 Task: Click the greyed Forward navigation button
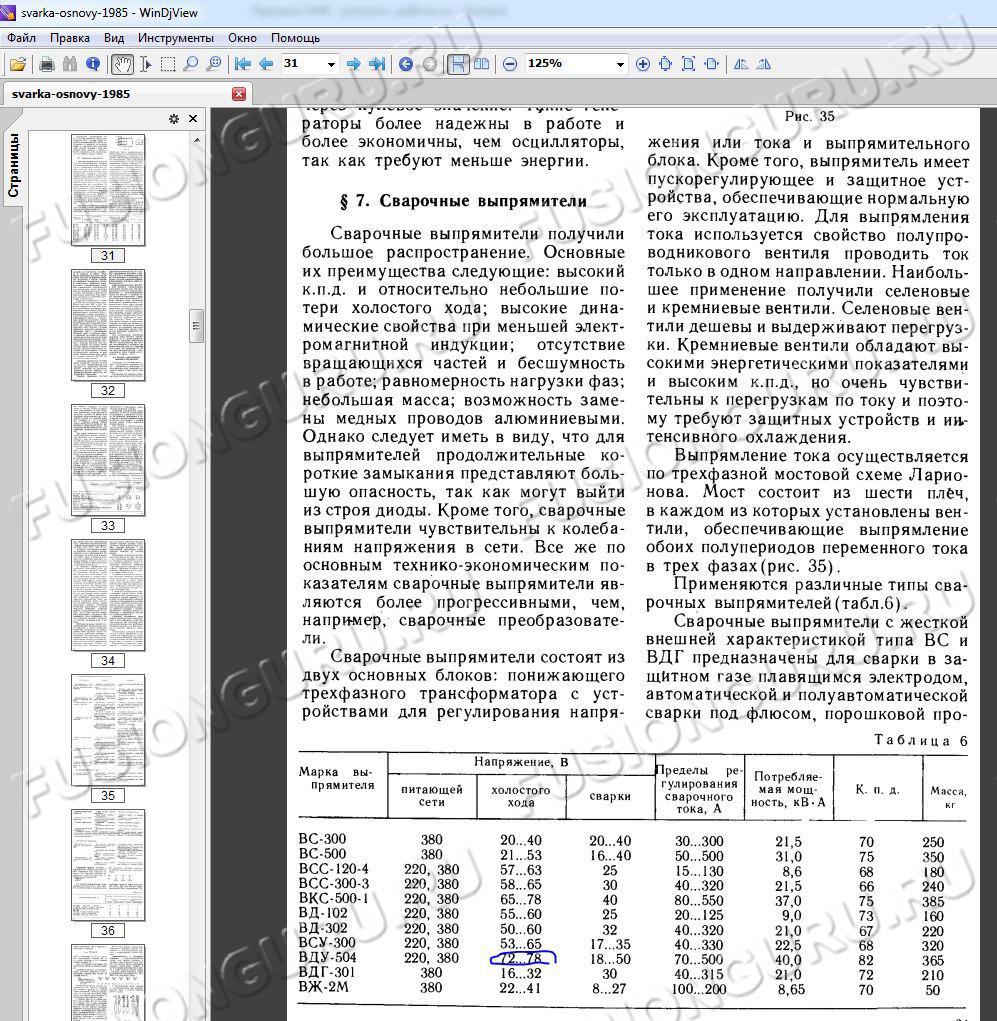click(430, 64)
